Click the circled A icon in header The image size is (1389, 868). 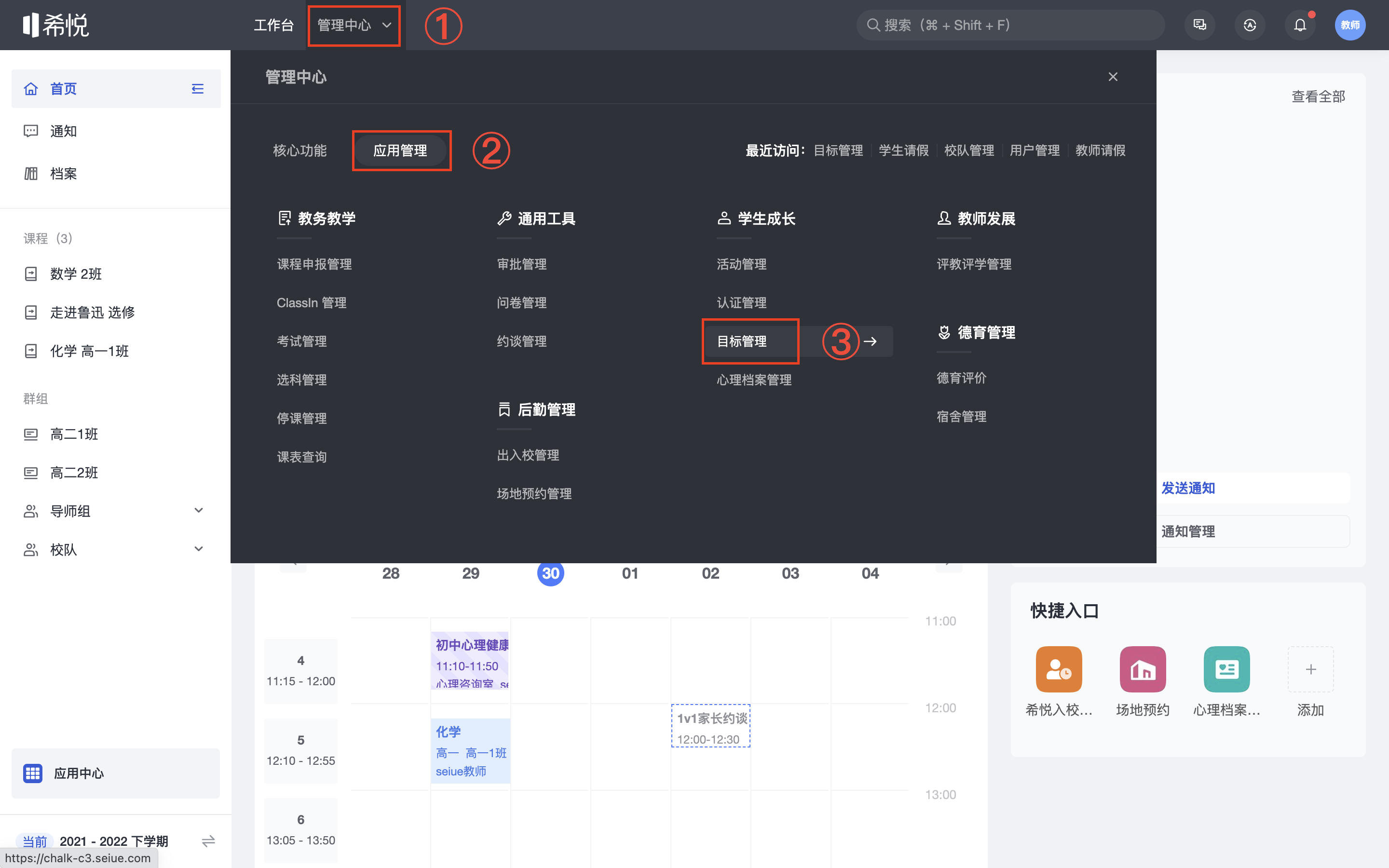pyautogui.click(x=1250, y=25)
